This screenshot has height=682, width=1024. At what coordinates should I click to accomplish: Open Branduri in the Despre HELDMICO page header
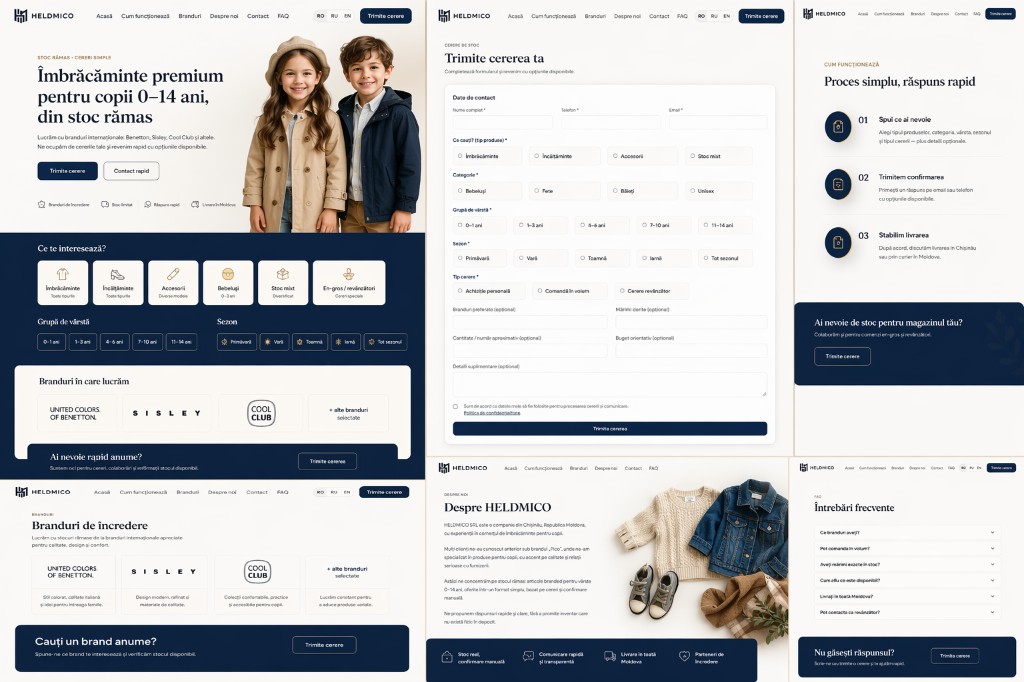[x=578, y=468]
